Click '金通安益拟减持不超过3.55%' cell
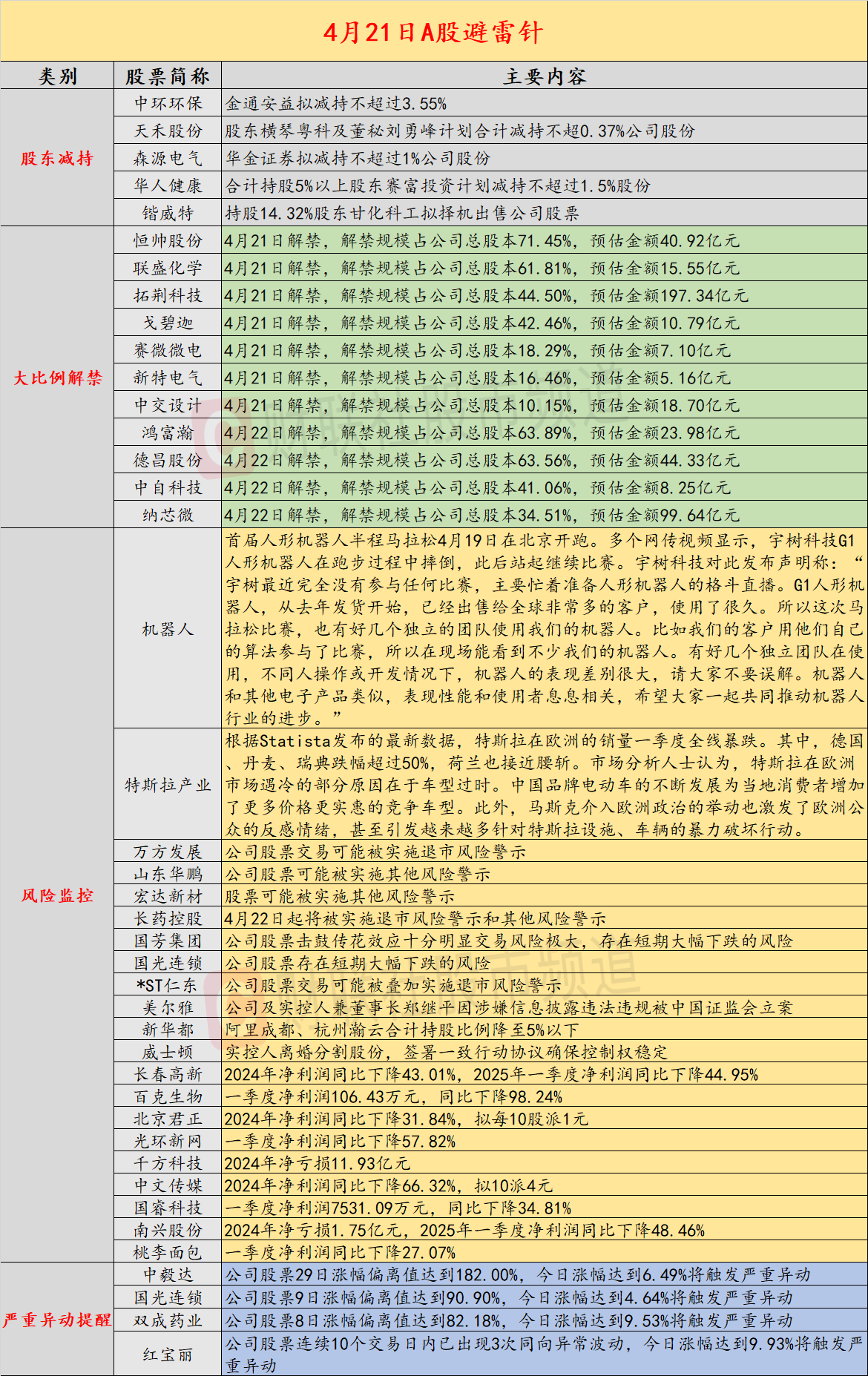 click(x=545, y=103)
